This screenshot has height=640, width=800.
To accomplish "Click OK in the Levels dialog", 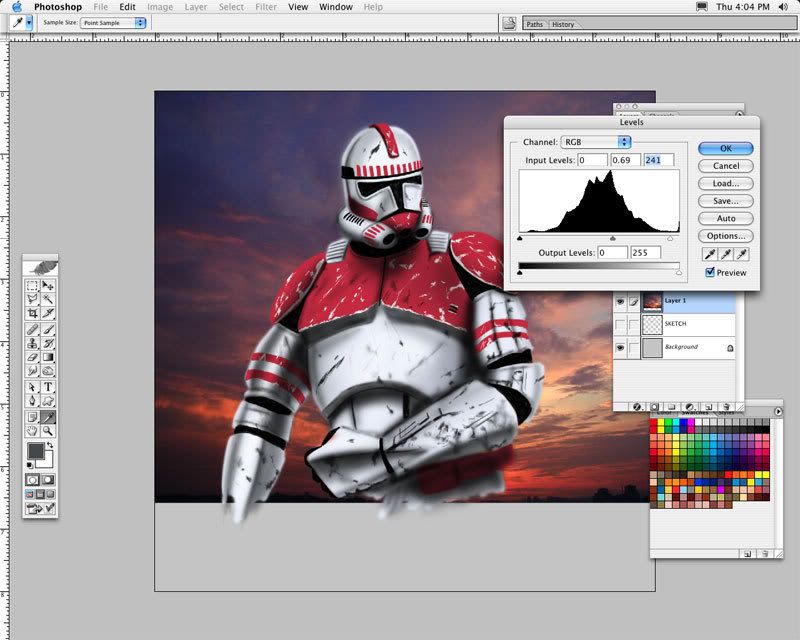I will 726,149.
